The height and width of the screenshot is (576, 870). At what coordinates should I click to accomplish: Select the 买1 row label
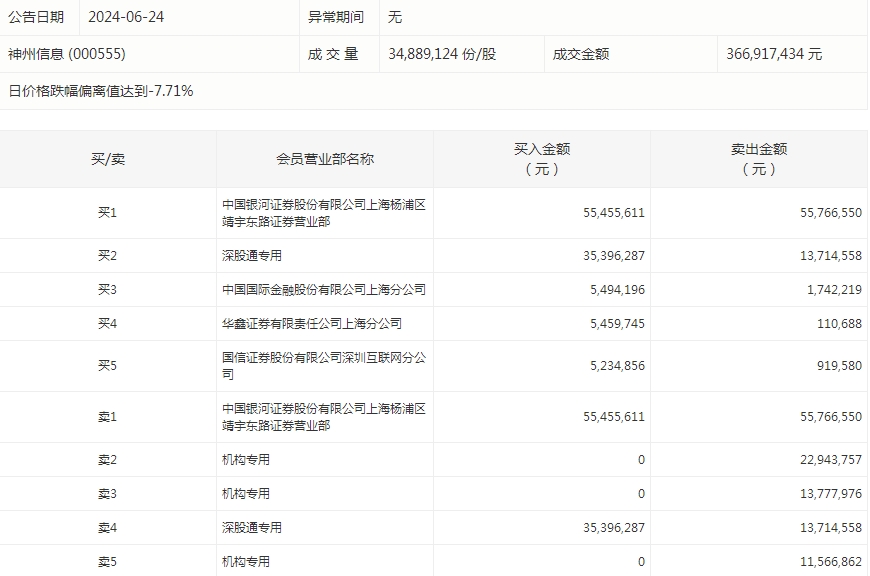(x=108, y=213)
